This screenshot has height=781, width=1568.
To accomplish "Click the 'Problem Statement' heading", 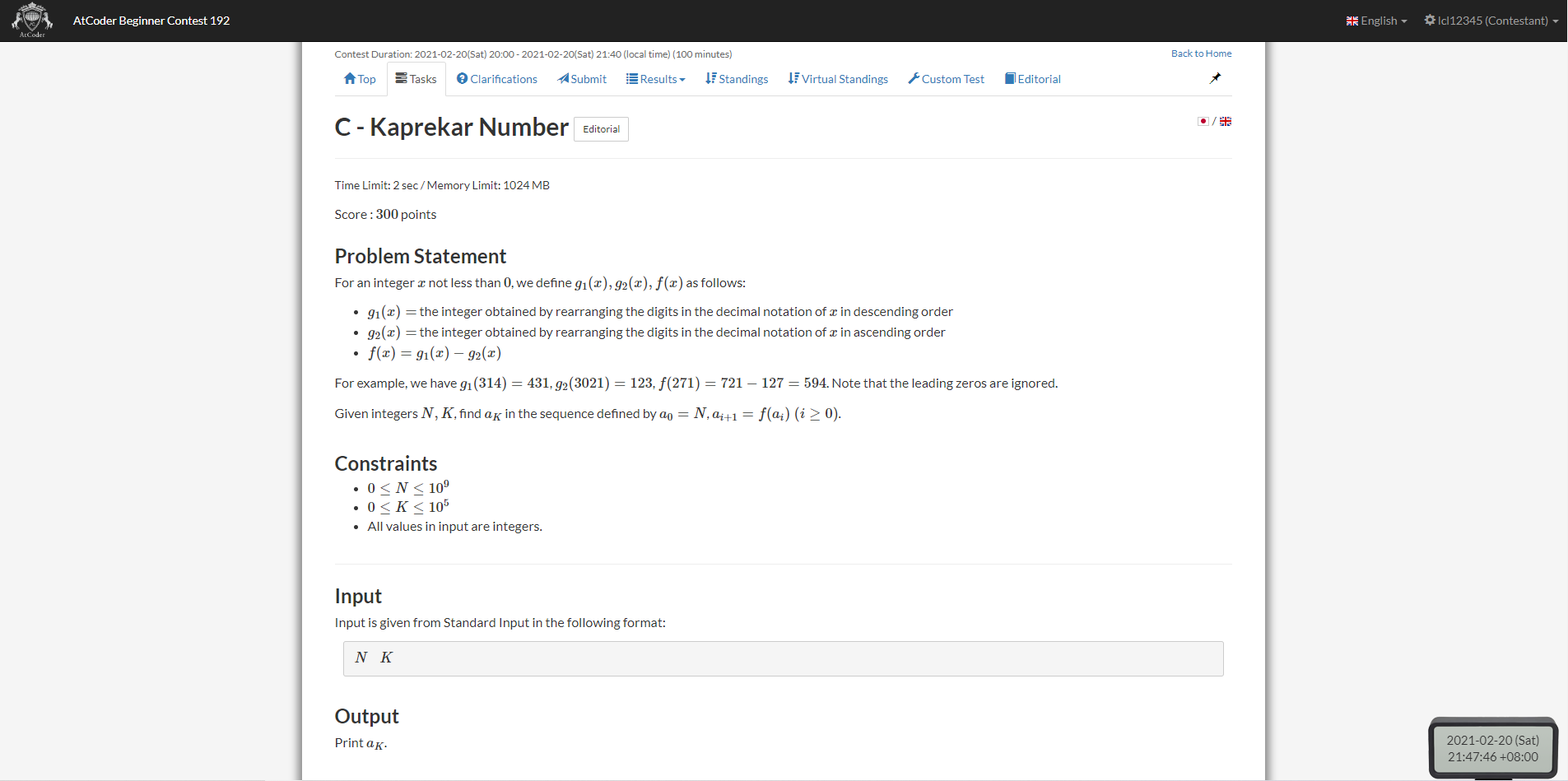I will point(420,256).
